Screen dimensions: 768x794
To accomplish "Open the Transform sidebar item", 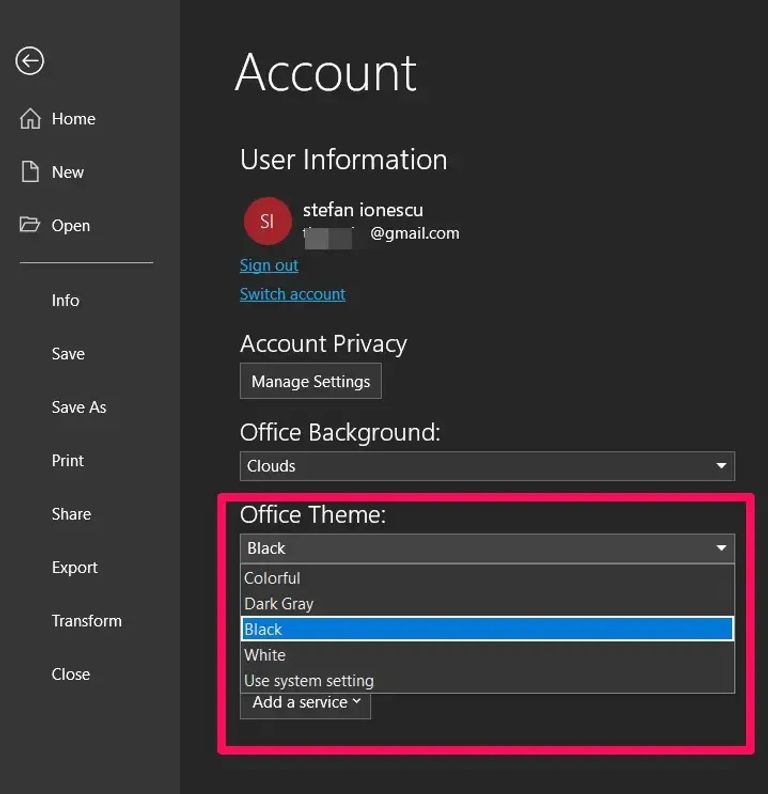I will (x=87, y=621).
